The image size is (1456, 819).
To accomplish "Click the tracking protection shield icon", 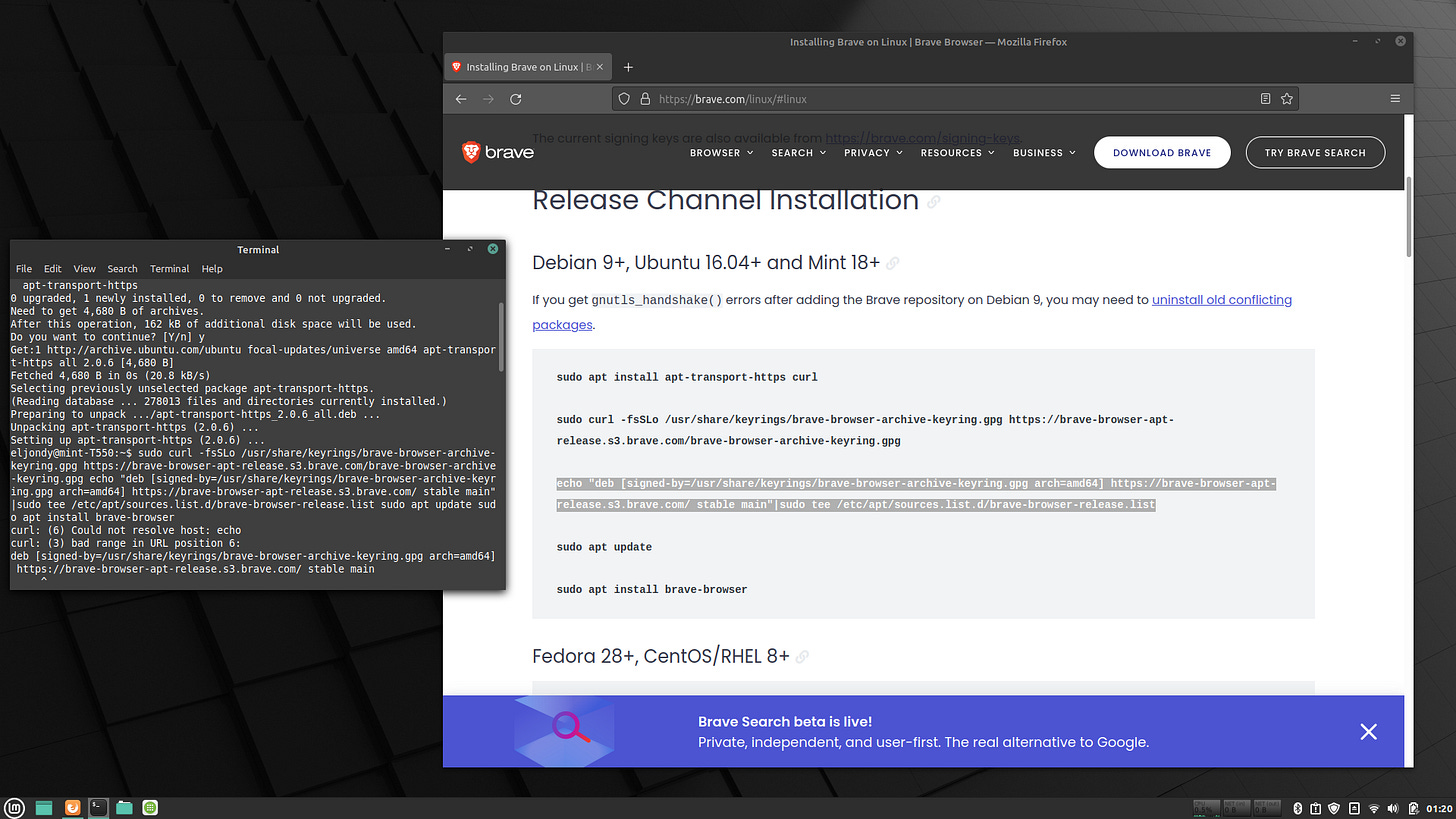I will coord(624,99).
